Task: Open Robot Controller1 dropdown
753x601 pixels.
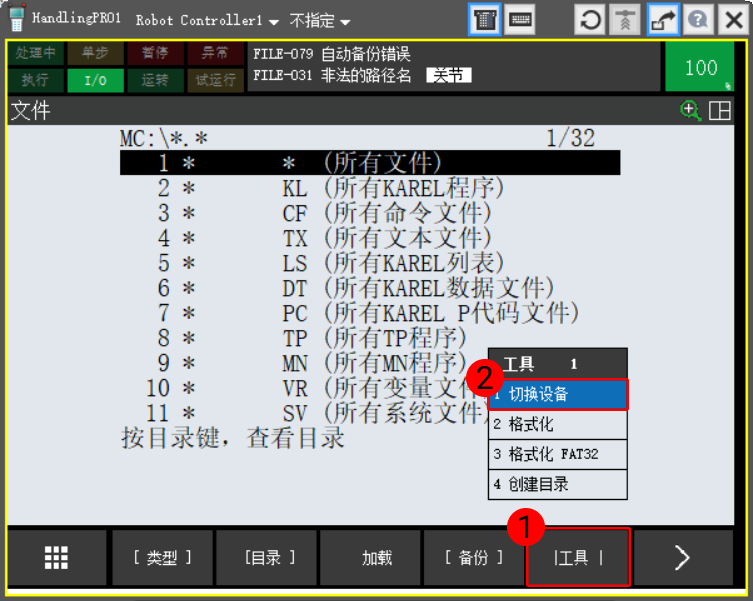Action: point(206,21)
